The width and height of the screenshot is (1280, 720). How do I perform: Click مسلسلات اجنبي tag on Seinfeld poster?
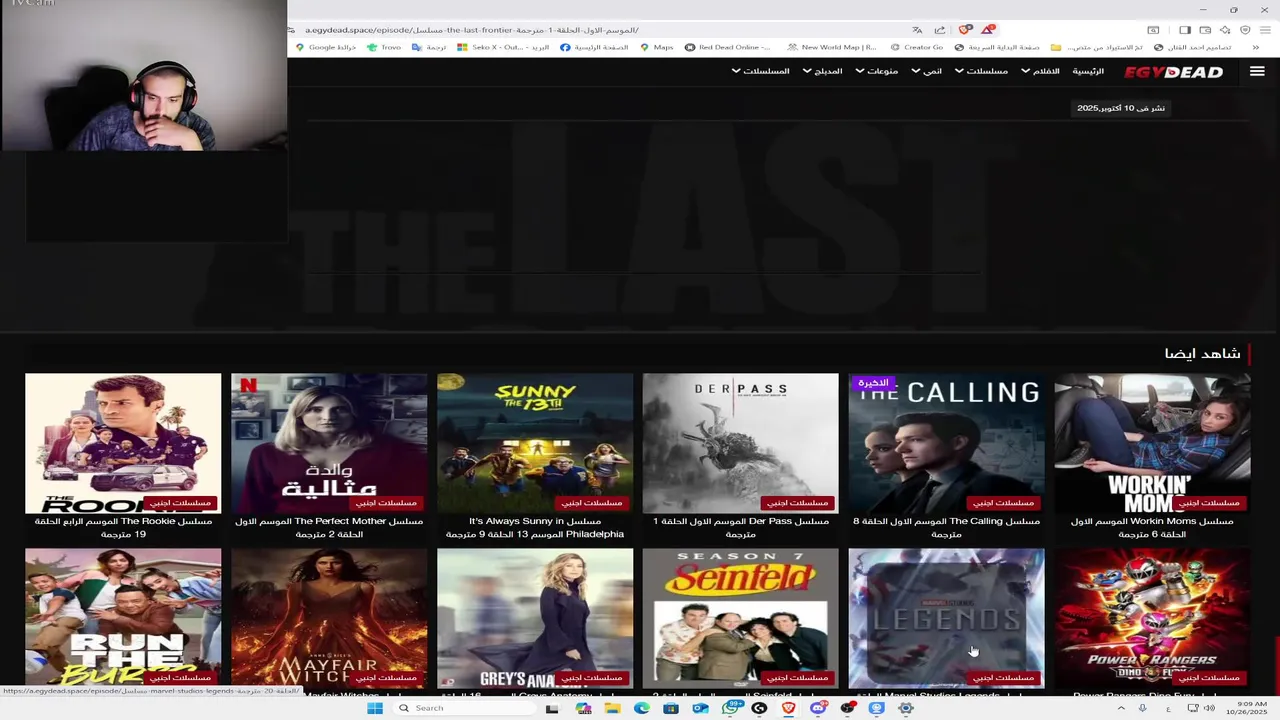point(797,677)
